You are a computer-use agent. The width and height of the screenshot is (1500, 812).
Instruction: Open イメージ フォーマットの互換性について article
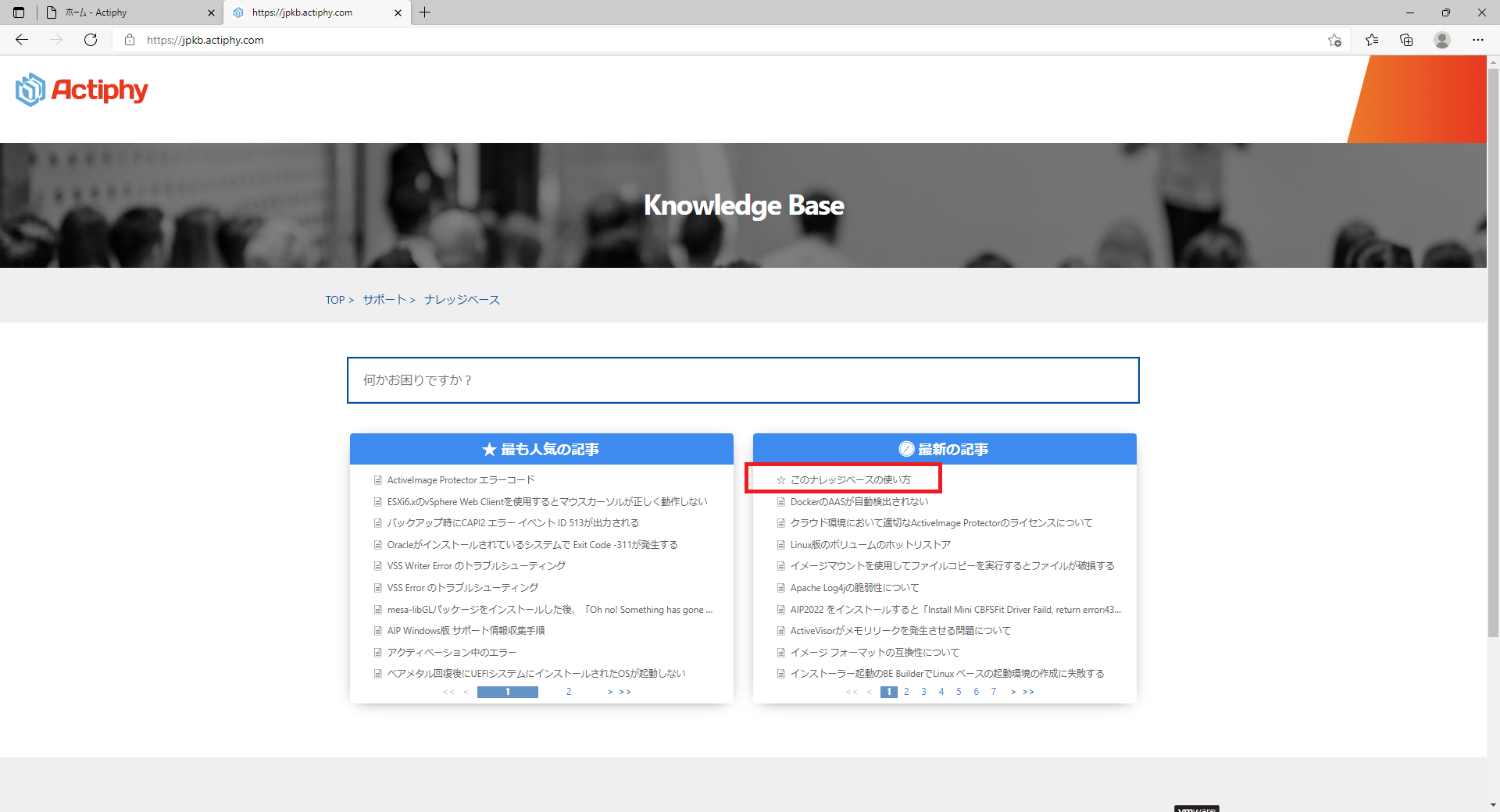[x=875, y=653]
